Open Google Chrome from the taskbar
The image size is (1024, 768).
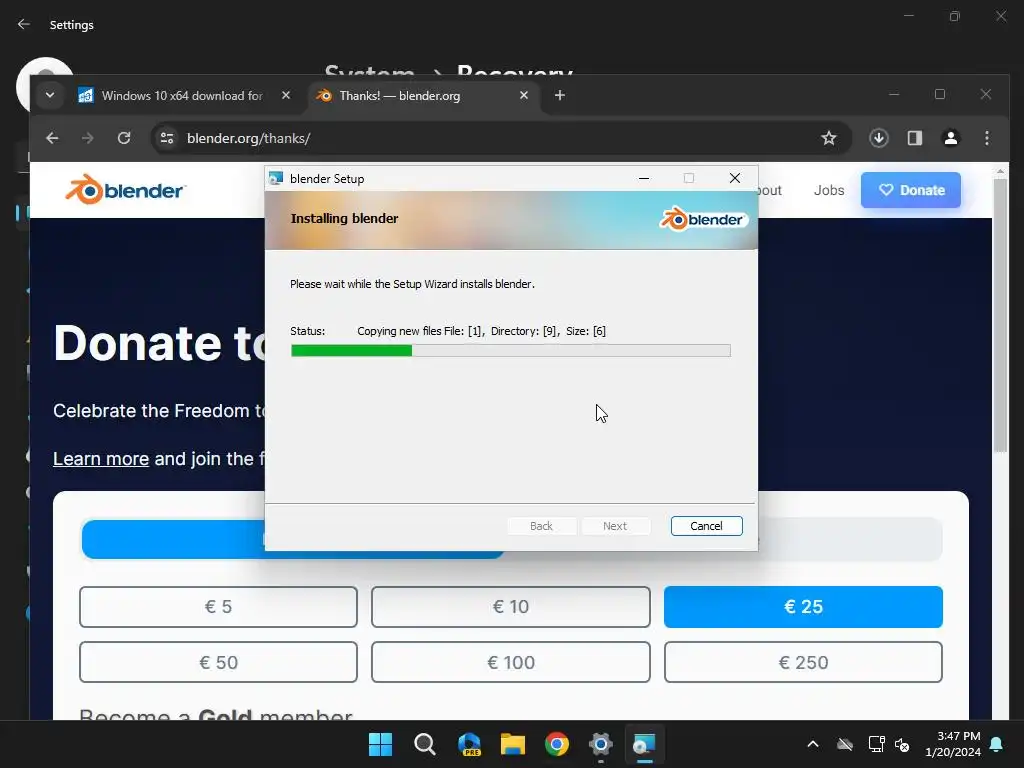click(x=557, y=744)
